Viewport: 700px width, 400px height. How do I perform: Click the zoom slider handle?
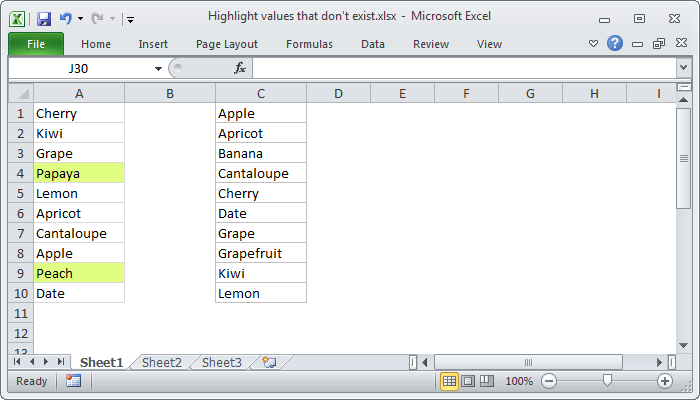(607, 381)
